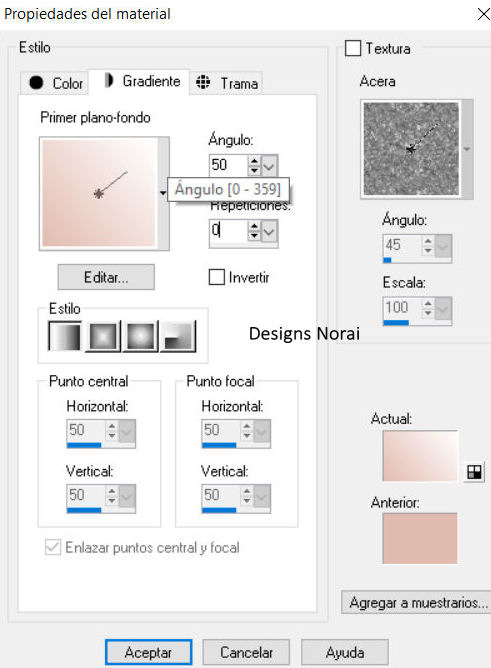The image size is (491, 668).
Task: Toggle the Invertir checkbox
Action: 217,277
